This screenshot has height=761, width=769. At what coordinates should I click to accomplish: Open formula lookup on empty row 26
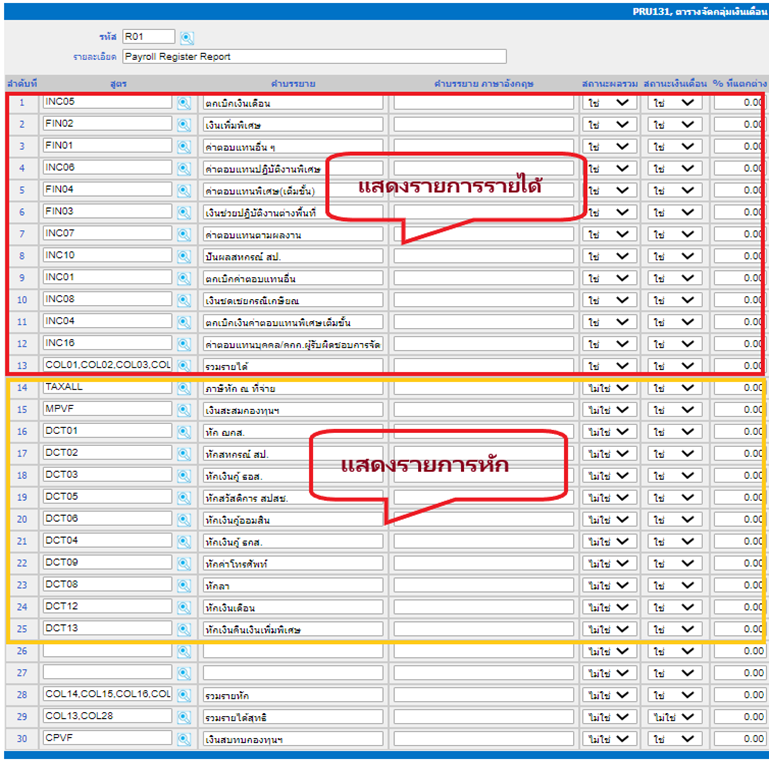[184, 651]
